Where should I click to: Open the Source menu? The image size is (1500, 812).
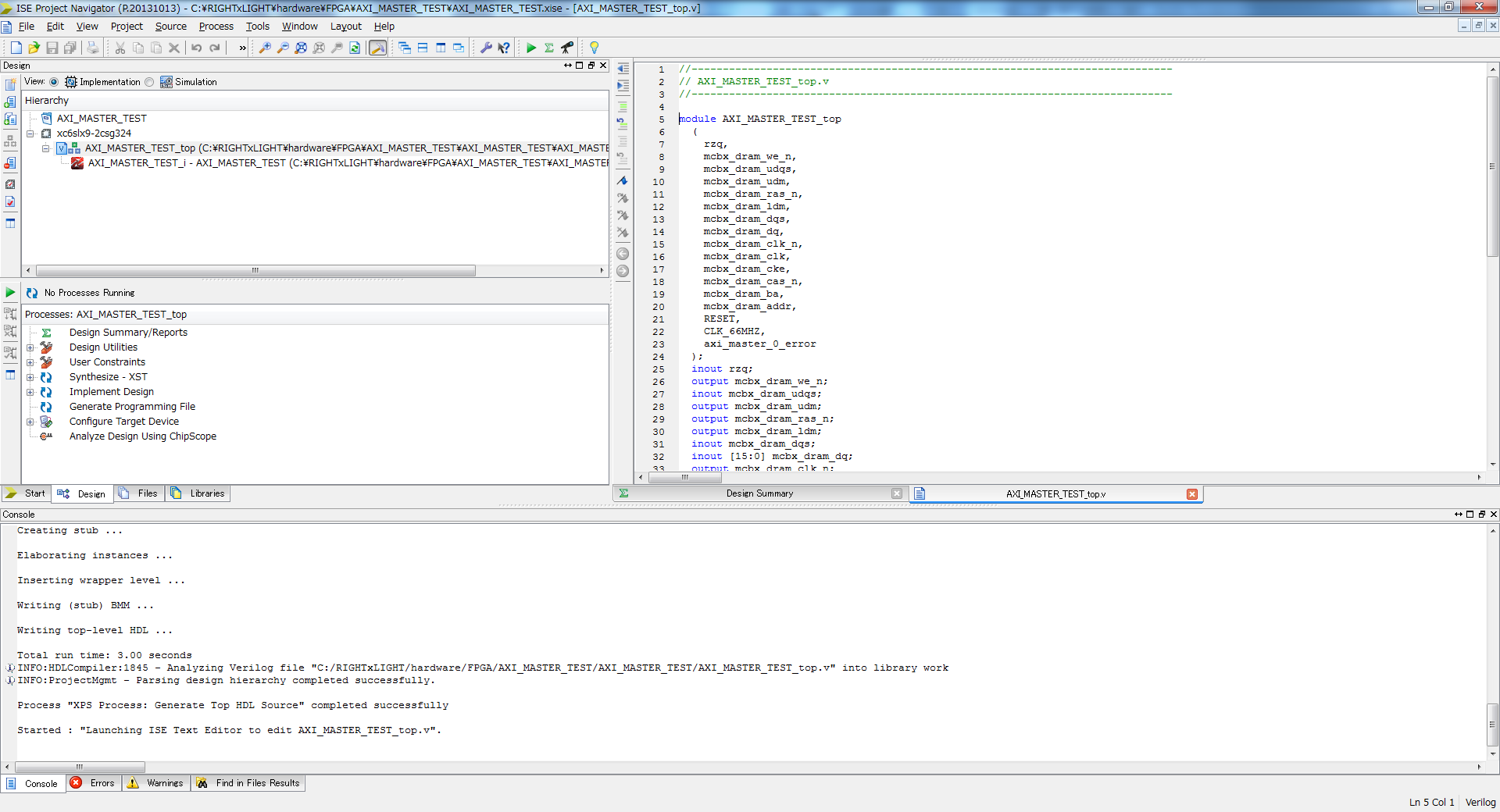171,27
